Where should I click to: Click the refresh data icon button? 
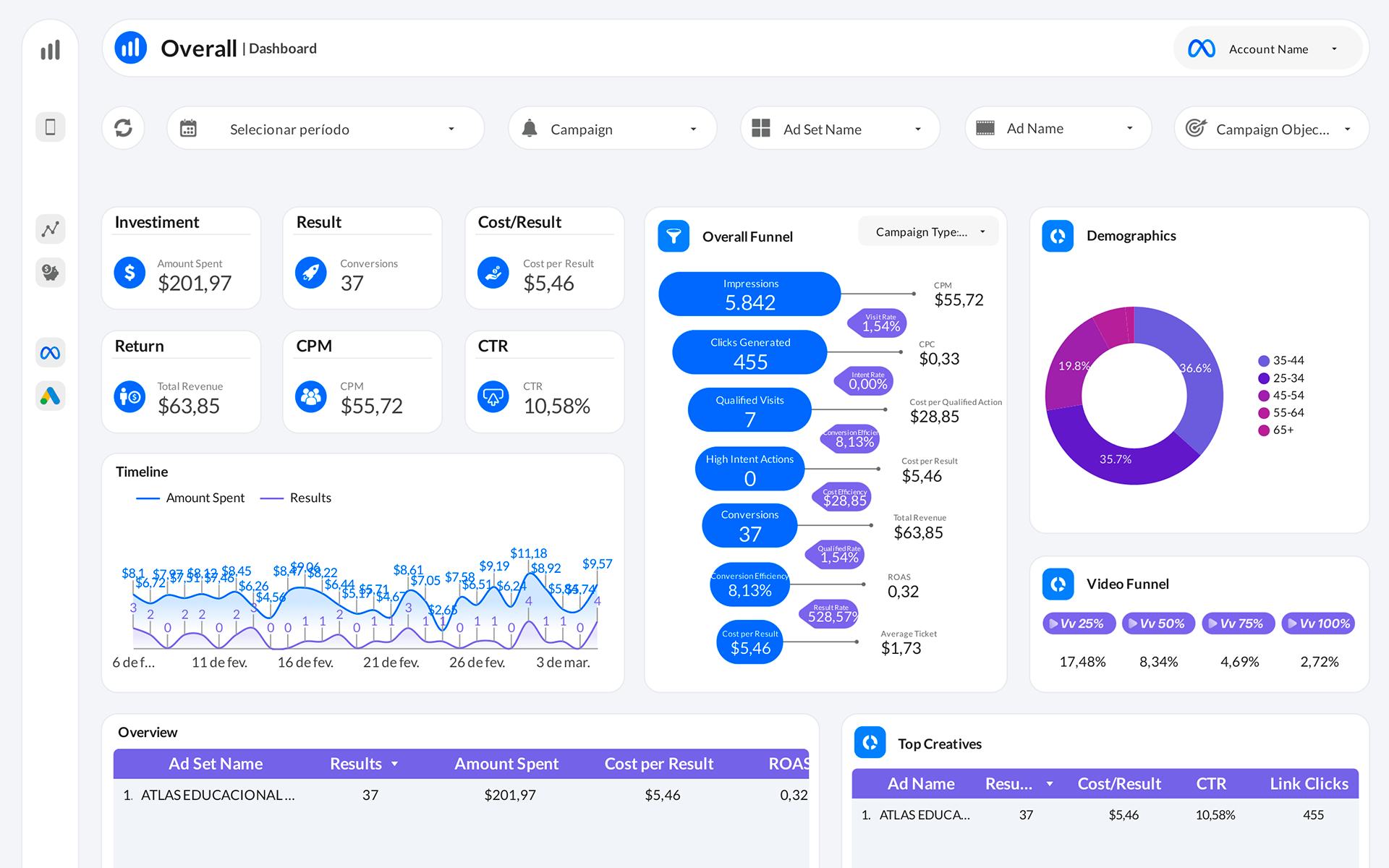click(123, 128)
